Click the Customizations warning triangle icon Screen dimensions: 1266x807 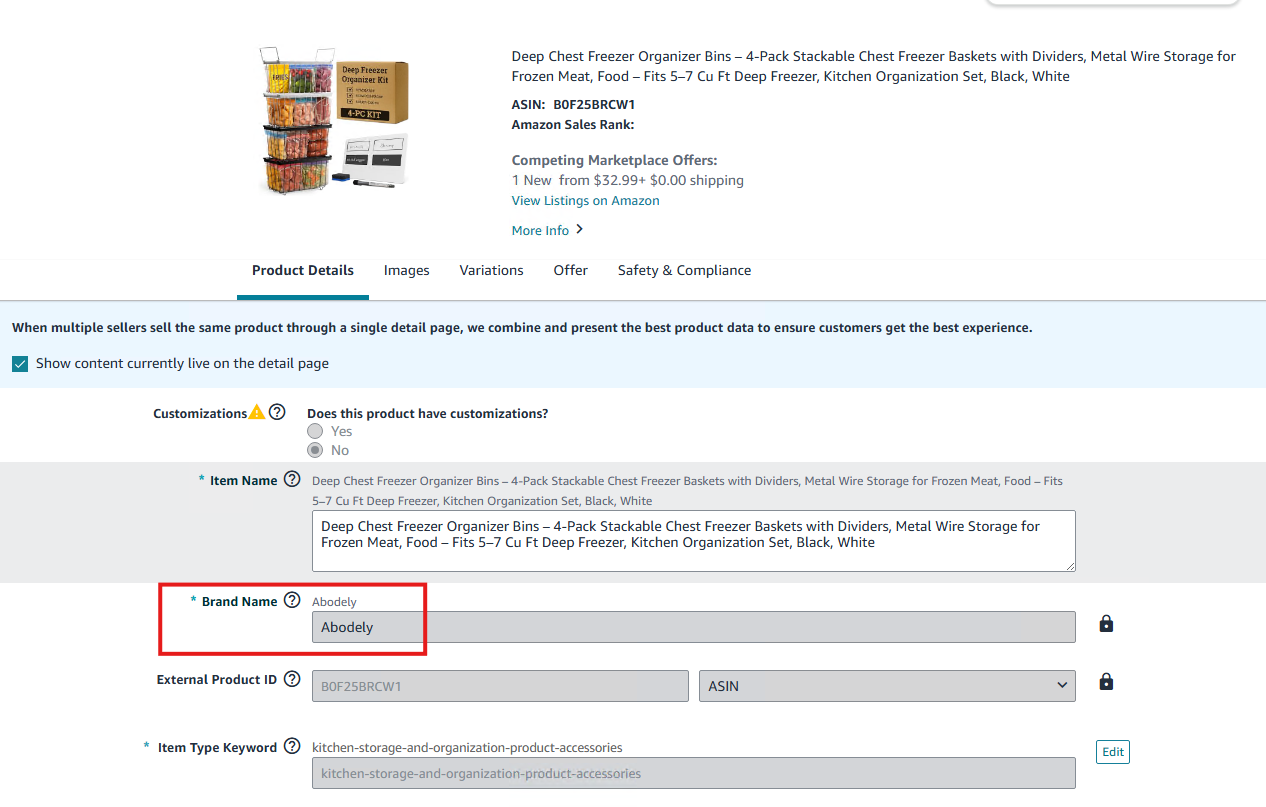coord(257,412)
